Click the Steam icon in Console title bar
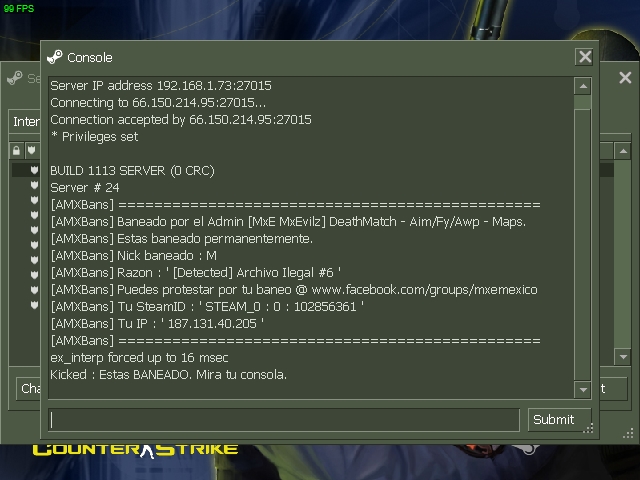This screenshot has width=640, height=480. pyautogui.click(x=55, y=57)
